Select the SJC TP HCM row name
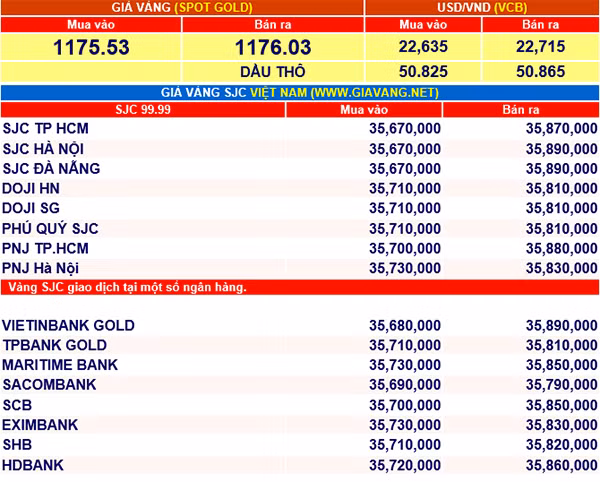This screenshot has width=600, height=482. 46,128
